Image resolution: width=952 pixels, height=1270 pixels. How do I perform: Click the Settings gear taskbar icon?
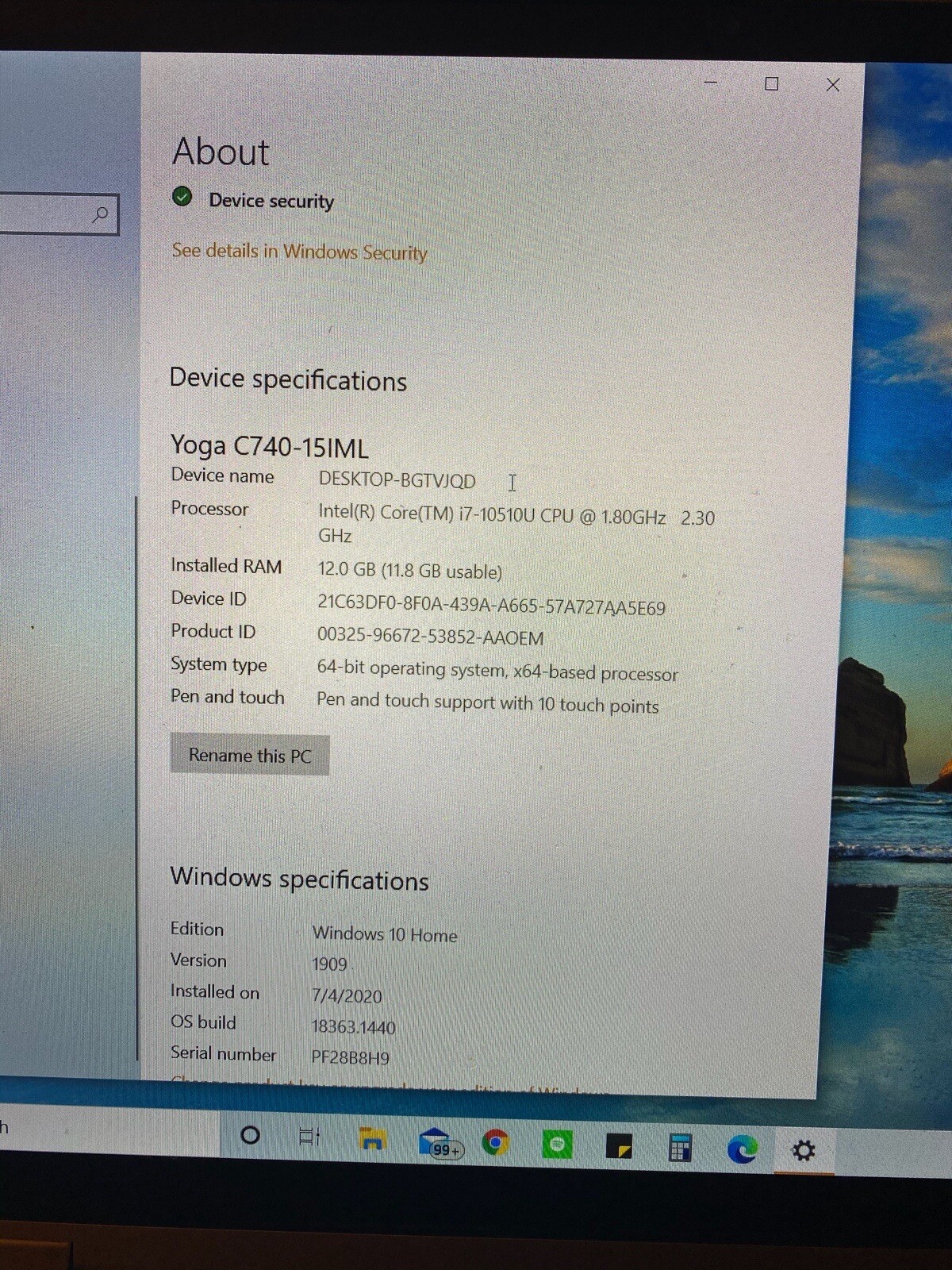point(804,1150)
